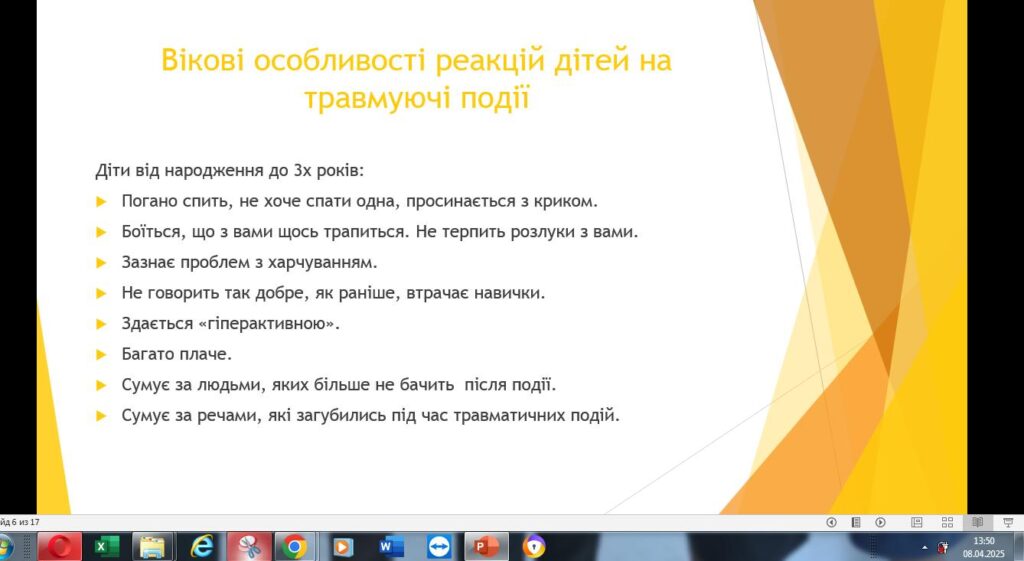
Task: Show hidden system tray icons
Action: click(924, 547)
